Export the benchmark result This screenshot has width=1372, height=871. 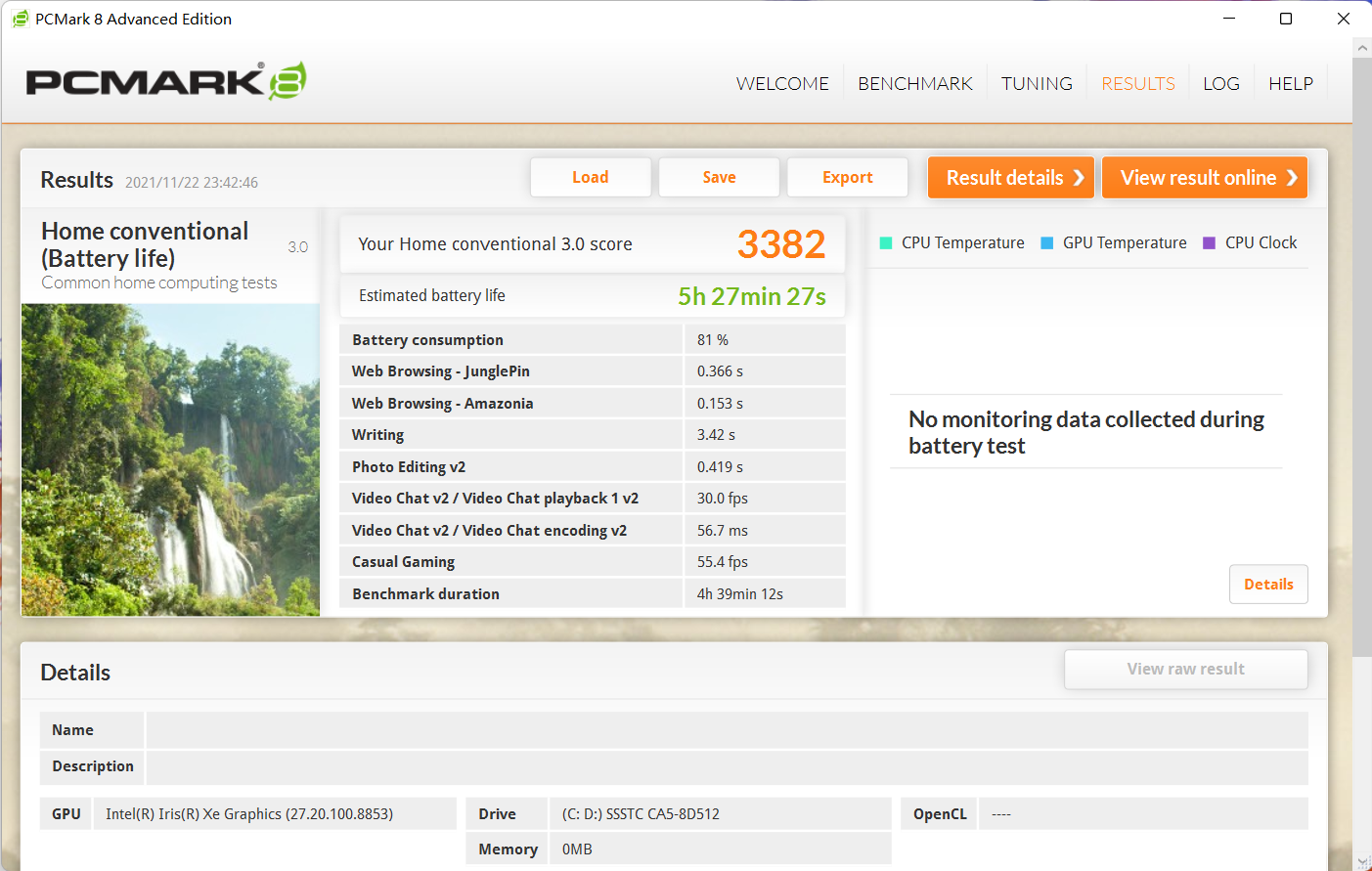(x=848, y=177)
